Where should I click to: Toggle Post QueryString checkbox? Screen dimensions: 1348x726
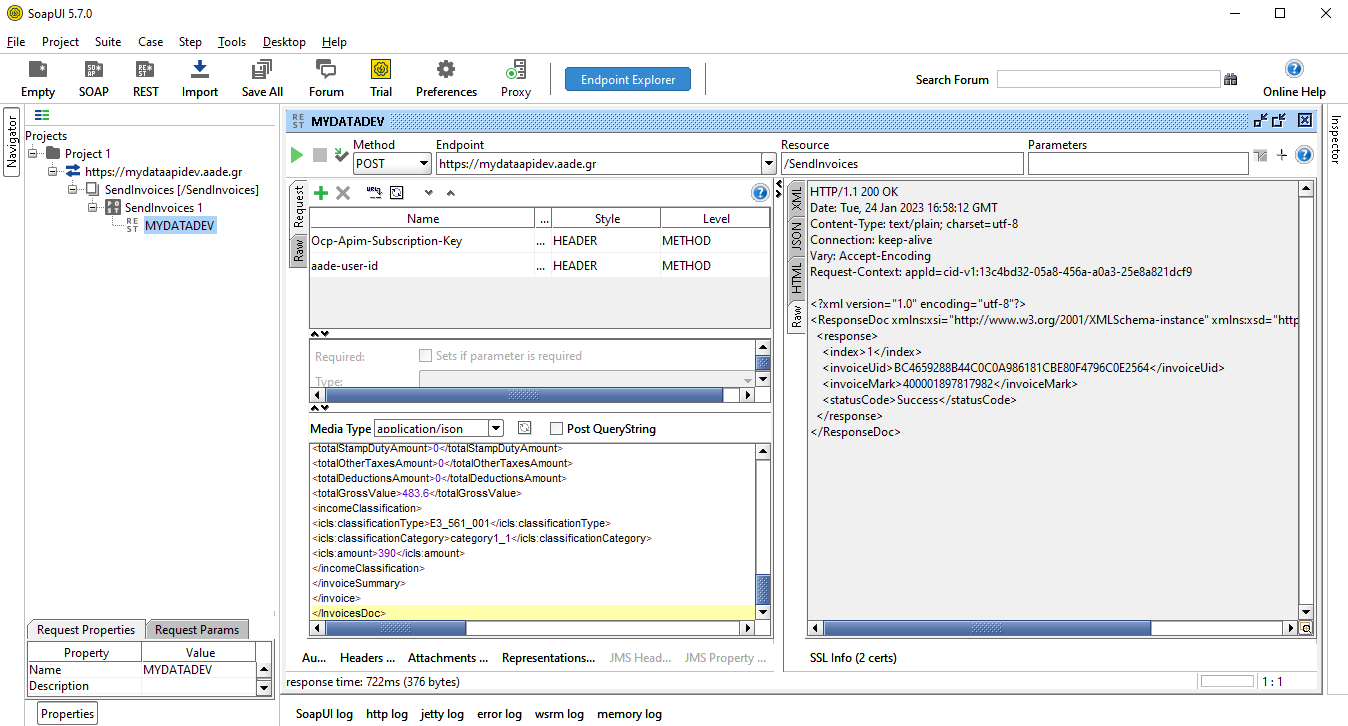pyautogui.click(x=557, y=429)
